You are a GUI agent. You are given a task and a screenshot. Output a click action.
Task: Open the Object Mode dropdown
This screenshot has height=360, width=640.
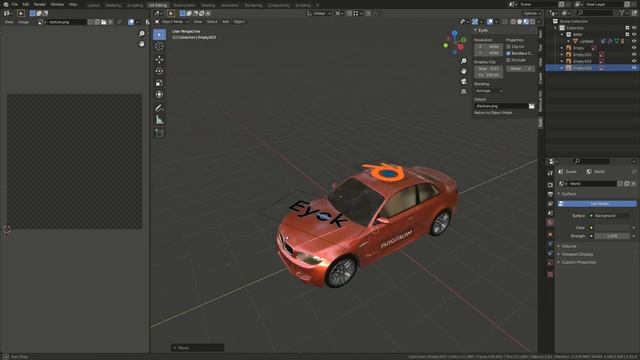pos(172,22)
